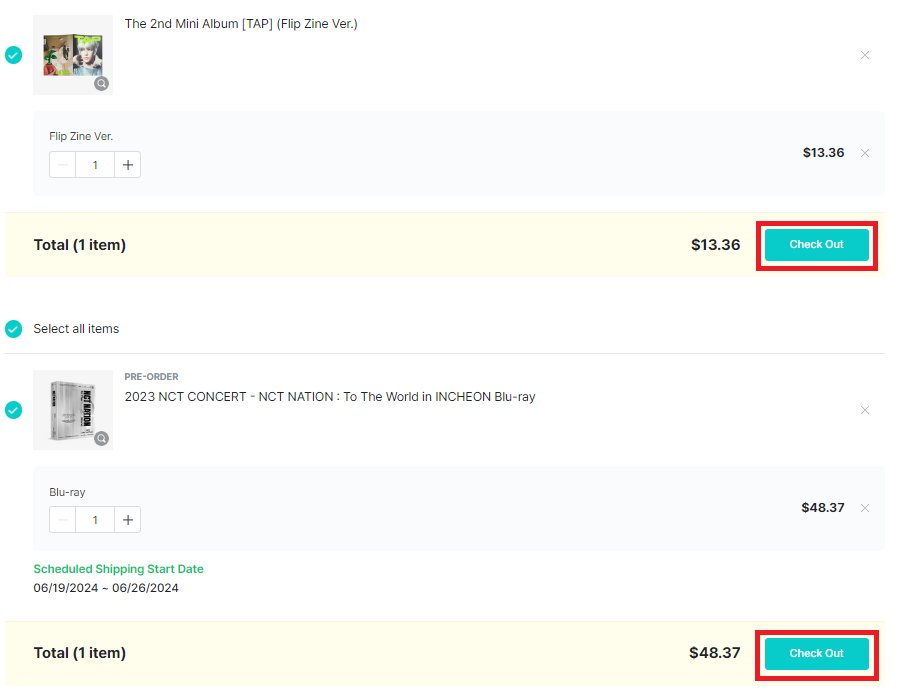Screen dimensions: 901x699
Task: Click Blu-ray quantity field
Action: pyautogui.click(x=95, y=520)
